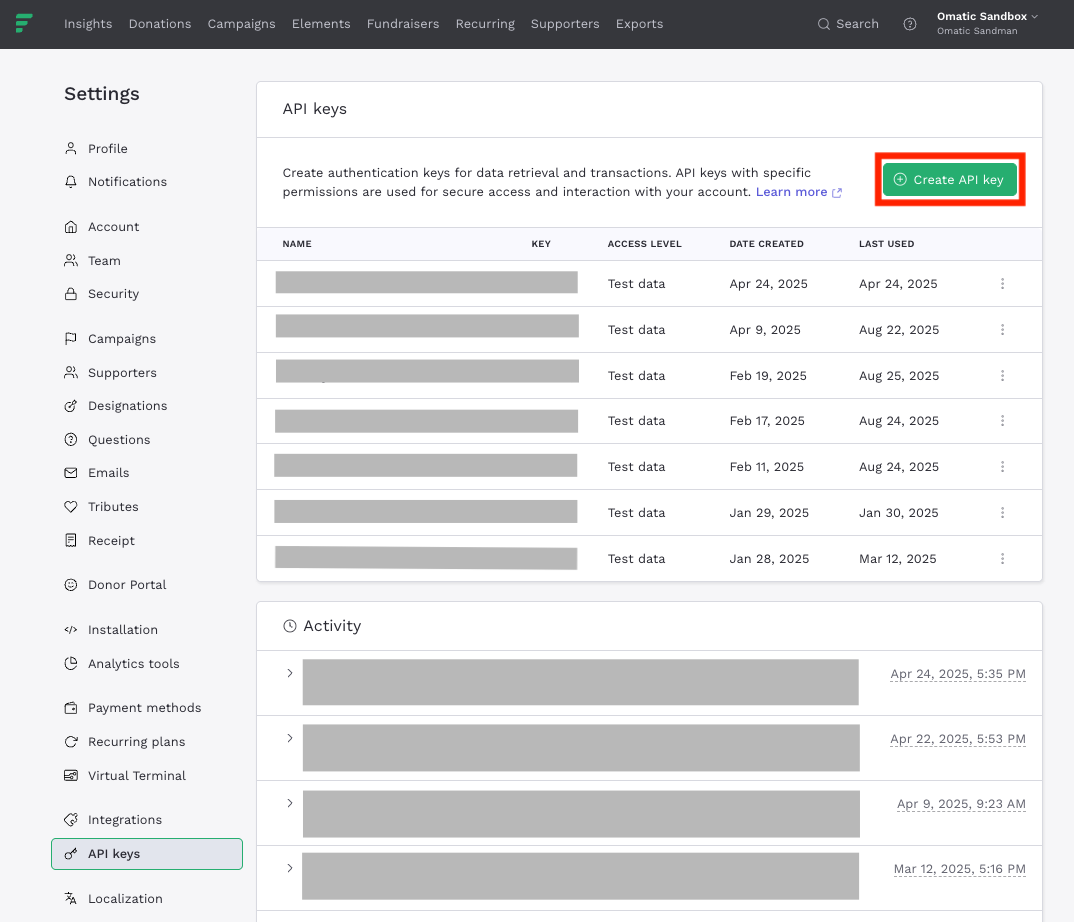Image resolution: width=1074 pixels, height=922 pixels.
Task: Click the Donor Portal smiley icon
Action: 71,585
